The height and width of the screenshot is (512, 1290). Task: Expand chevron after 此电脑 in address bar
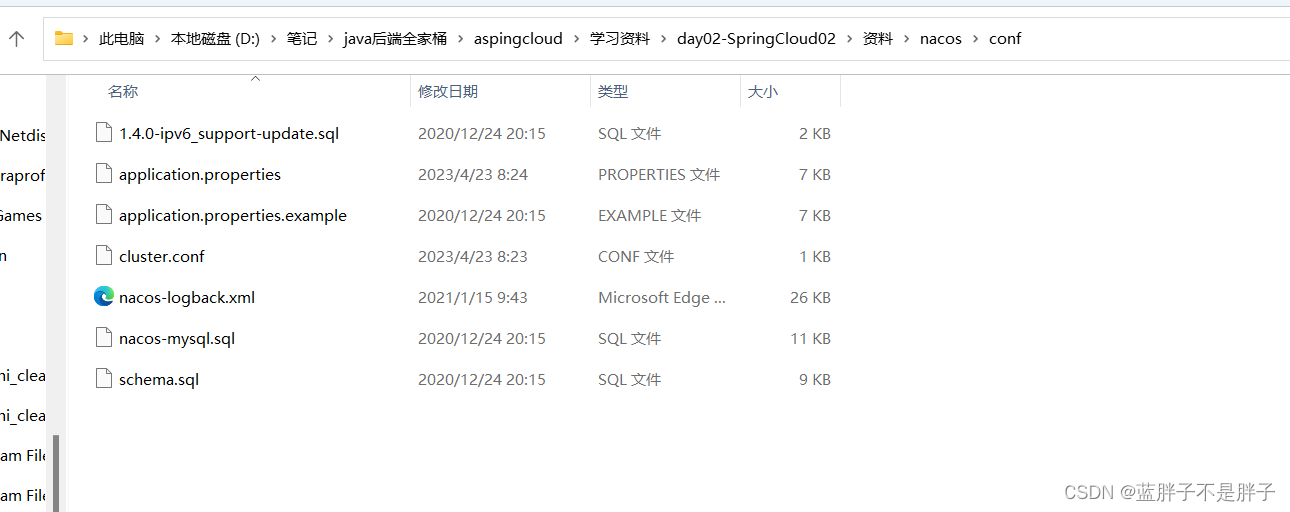click(x=158, y=39)
